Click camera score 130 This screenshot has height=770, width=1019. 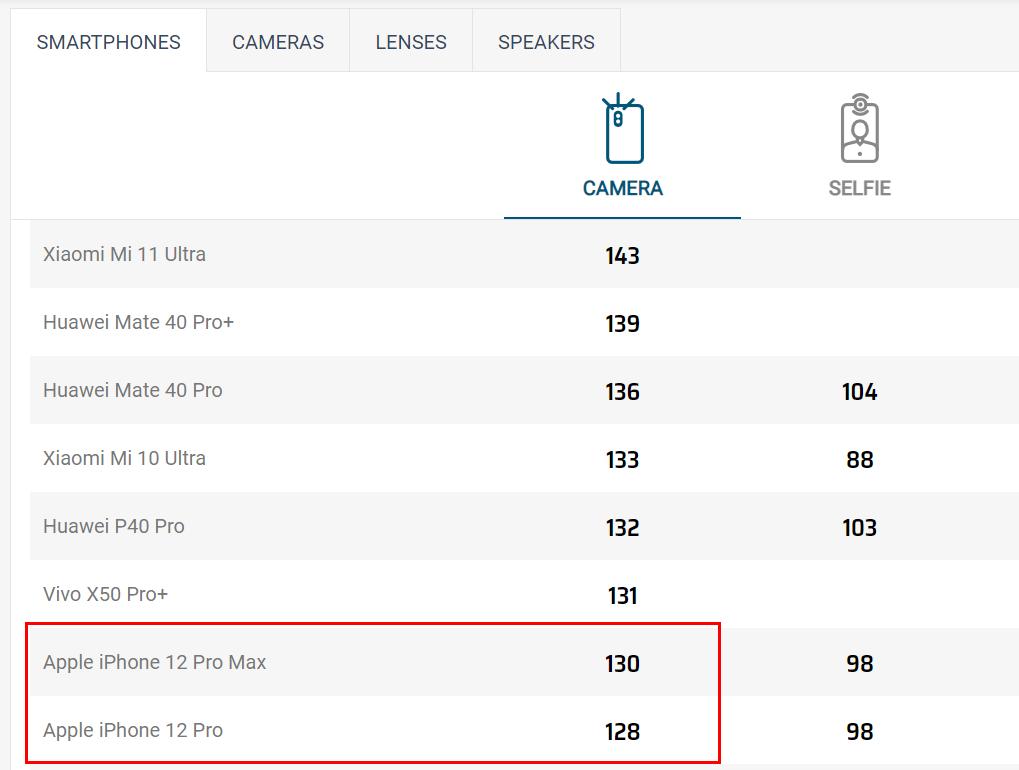point(622,664)
